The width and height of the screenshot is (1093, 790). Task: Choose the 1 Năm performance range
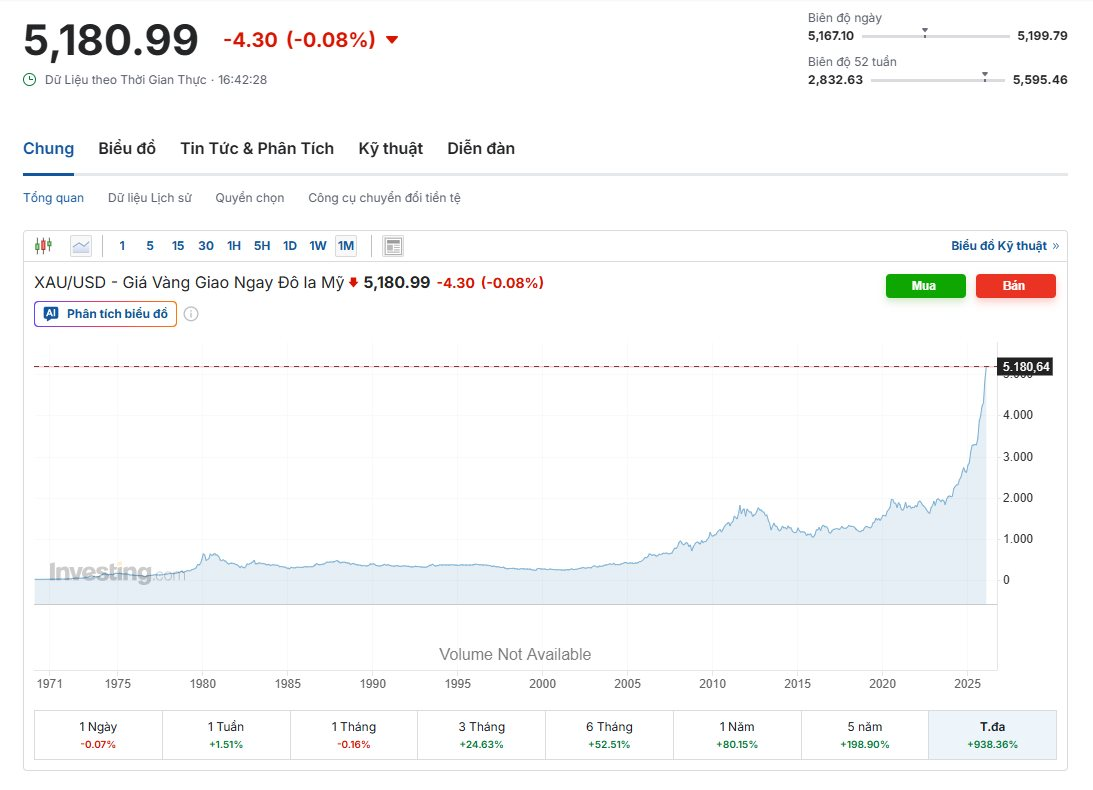pos(737,734)
